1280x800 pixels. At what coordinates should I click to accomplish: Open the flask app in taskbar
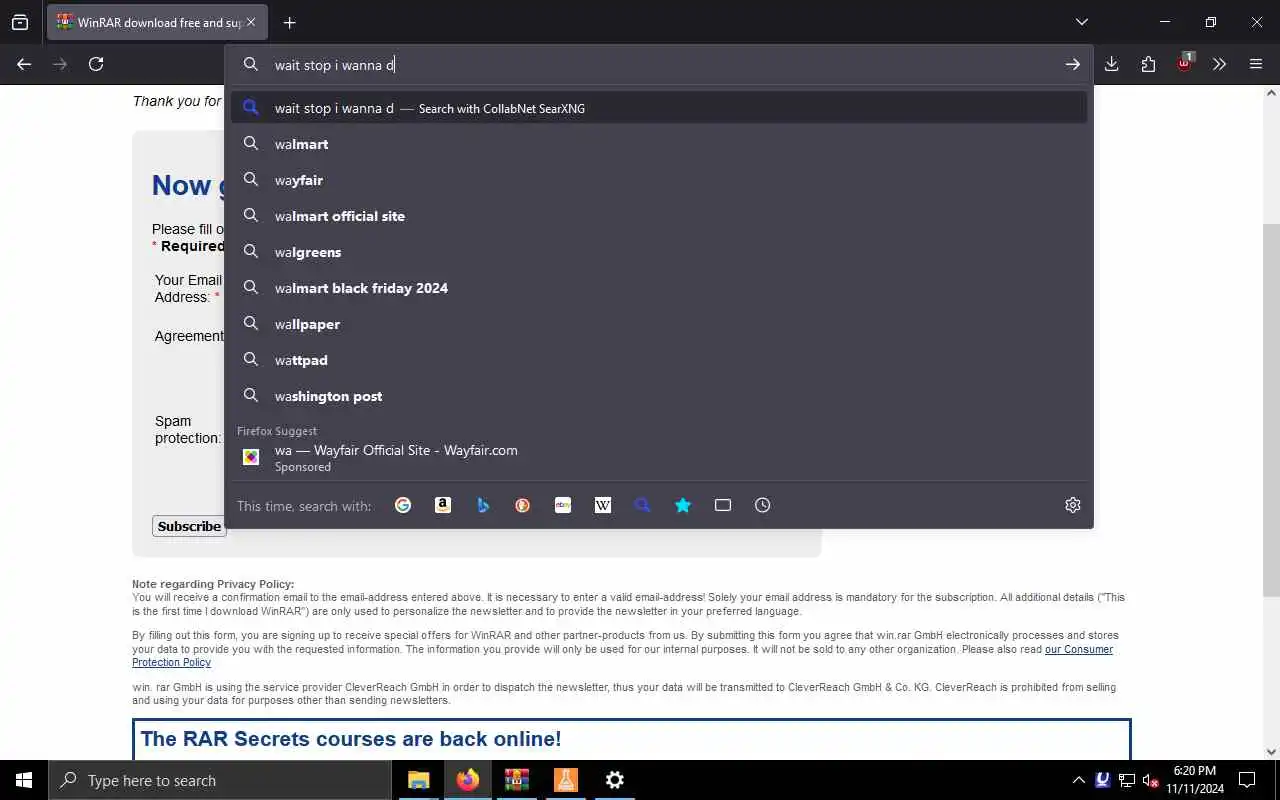point(566,780)
